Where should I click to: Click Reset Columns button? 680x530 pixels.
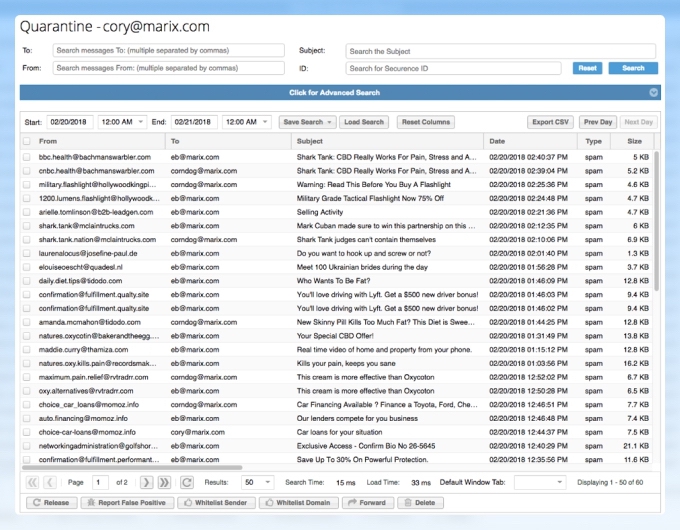[x=426, y=122]
